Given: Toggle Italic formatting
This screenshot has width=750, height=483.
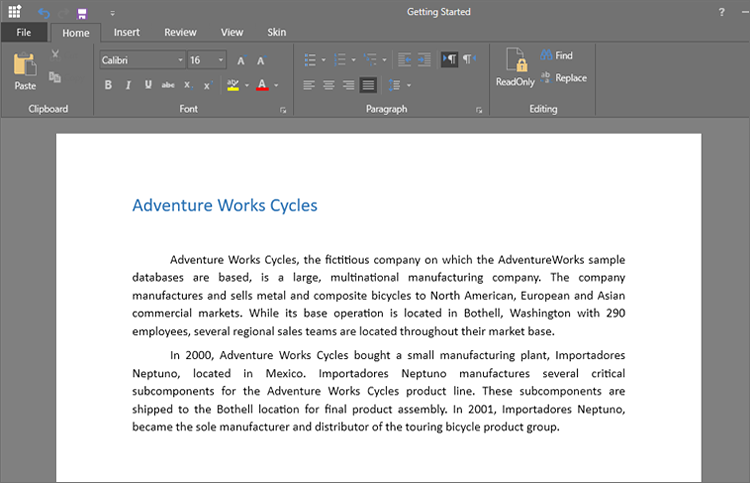Looking at the screenshot, I should [128, 85].
